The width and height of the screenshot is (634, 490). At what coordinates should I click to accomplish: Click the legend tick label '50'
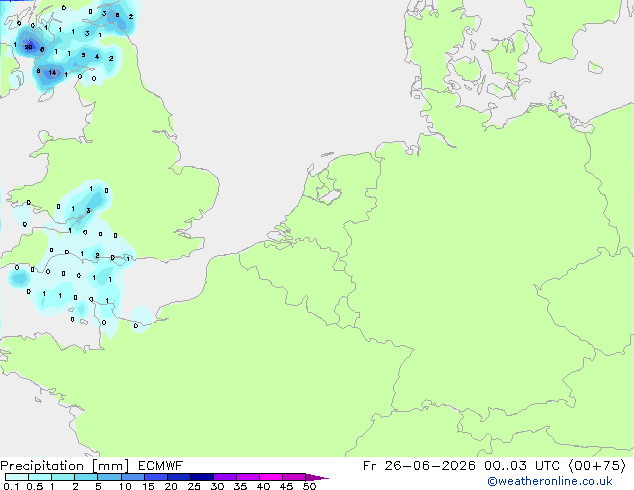[x=309, y=486]
